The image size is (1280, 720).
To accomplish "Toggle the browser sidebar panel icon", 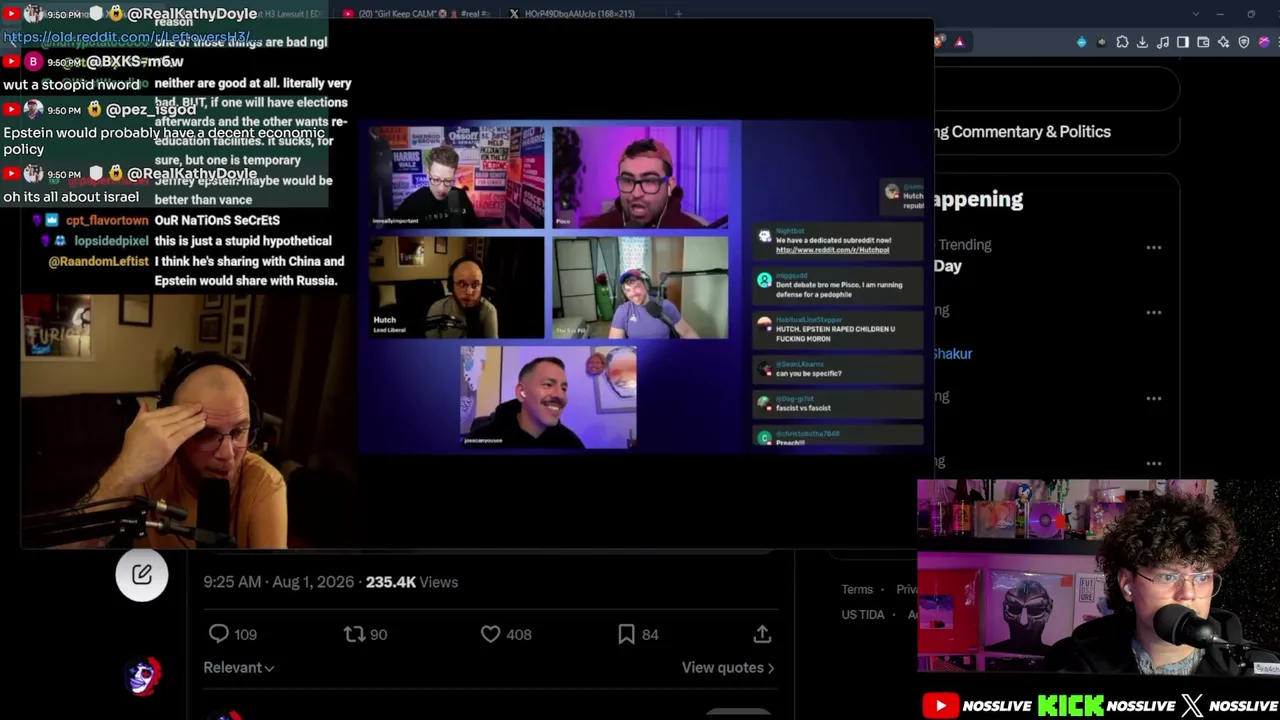I will [1183, 42].
